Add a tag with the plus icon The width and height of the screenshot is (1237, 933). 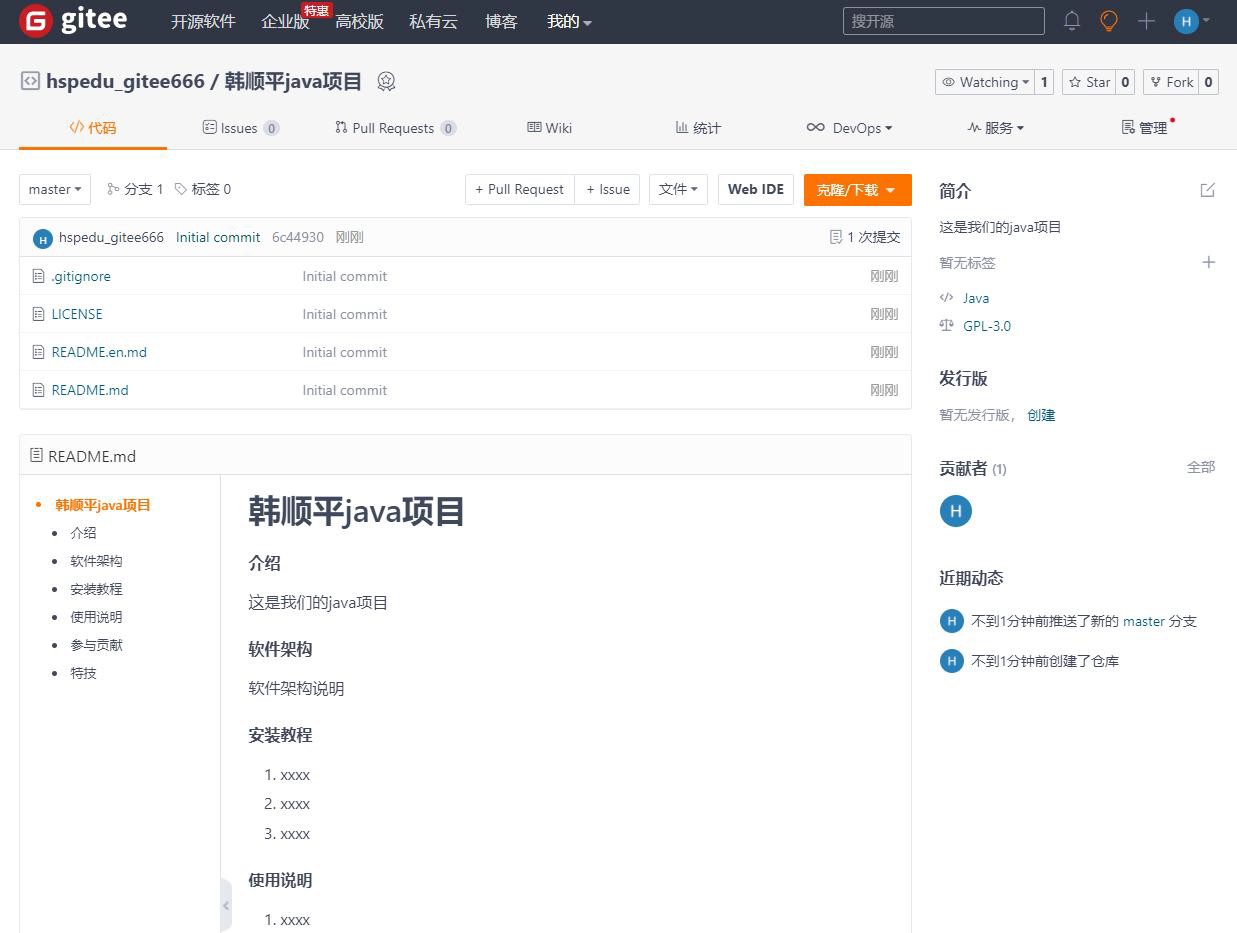pyautogui.click(x=1208, y=262)
